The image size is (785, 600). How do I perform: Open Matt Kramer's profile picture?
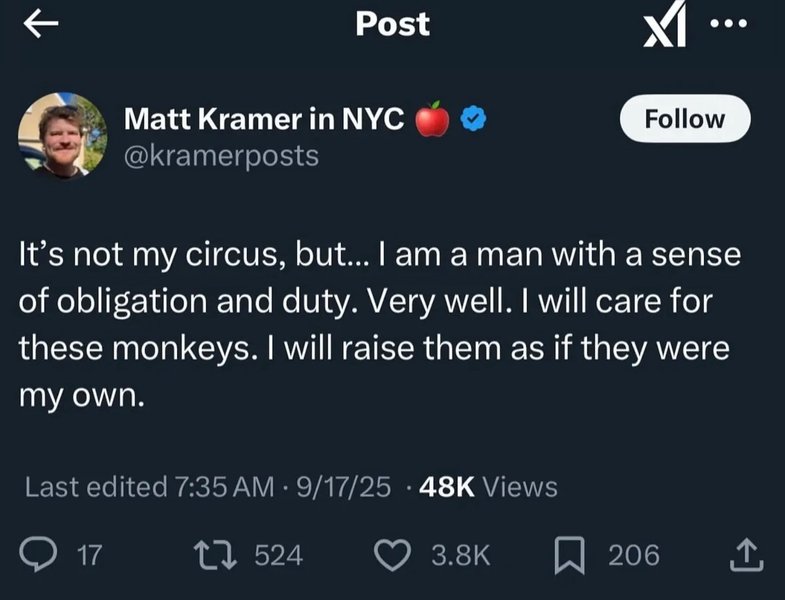pyautogui.click(x=62, y=136)
